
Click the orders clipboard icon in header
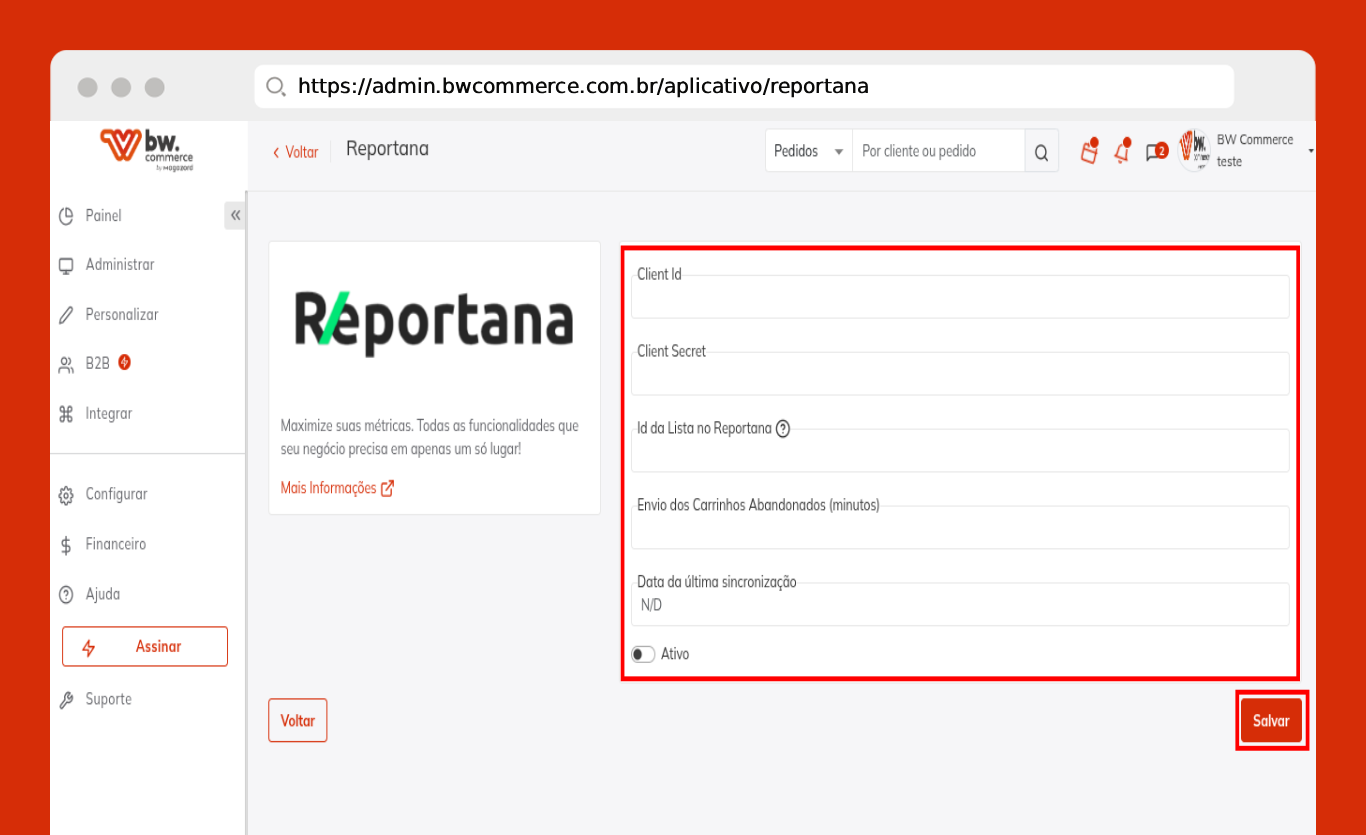1089,151
